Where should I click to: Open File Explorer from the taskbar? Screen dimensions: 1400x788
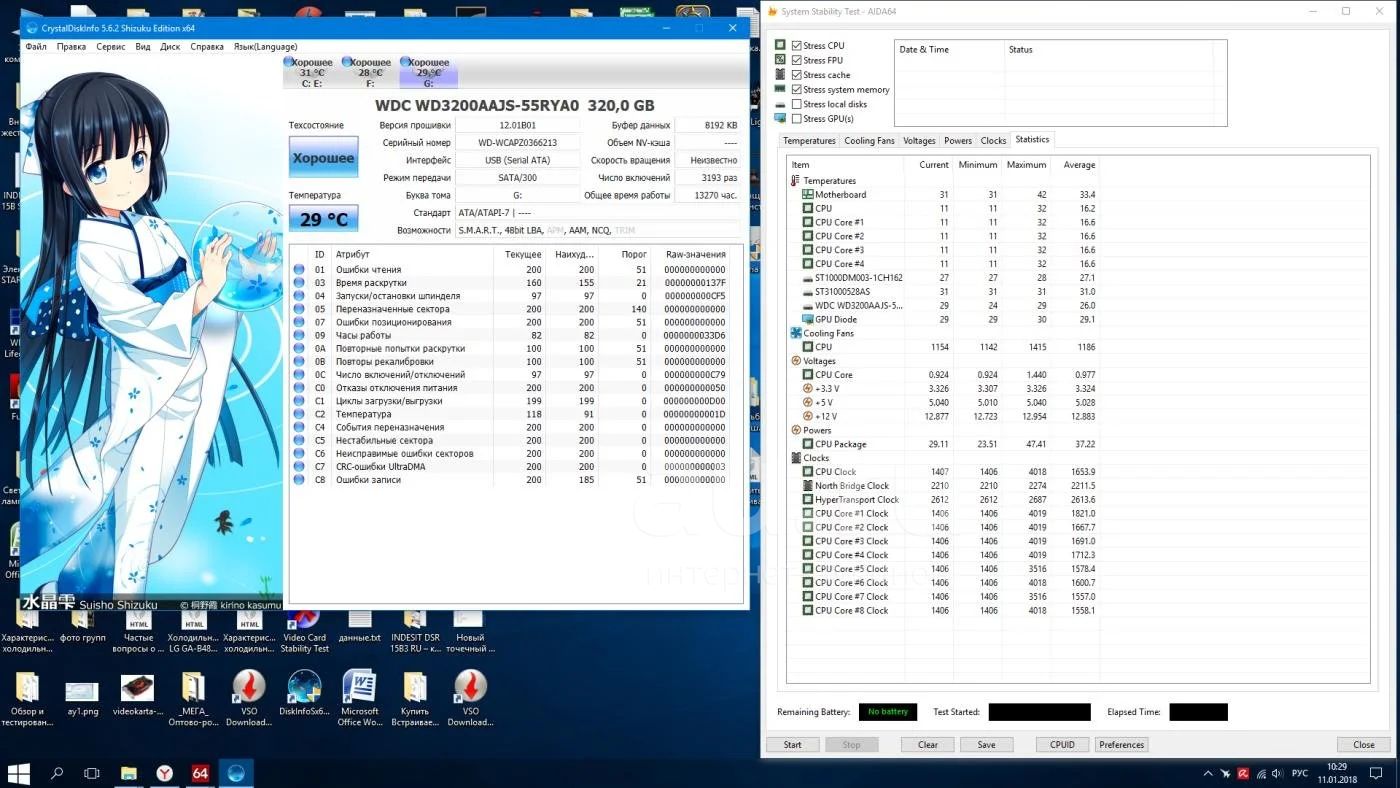[x=128, y=773]
